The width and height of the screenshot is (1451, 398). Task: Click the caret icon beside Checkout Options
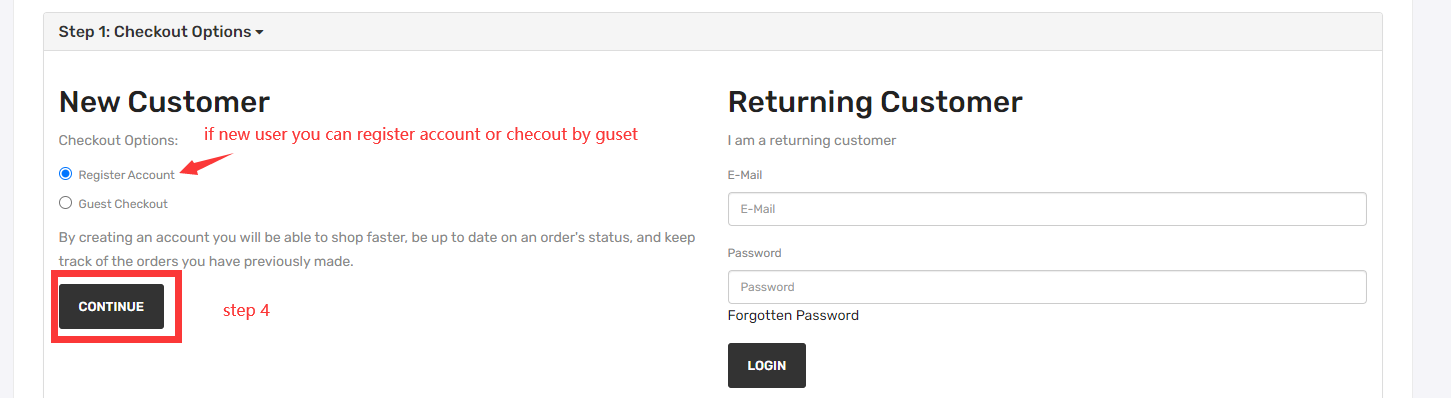tap(260, 32)
